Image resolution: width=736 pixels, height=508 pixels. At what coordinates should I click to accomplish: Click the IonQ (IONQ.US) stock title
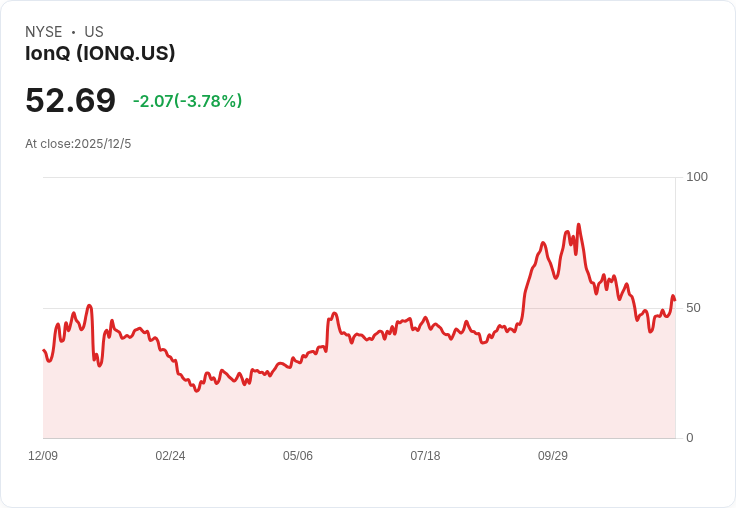(x=100, y=54)
